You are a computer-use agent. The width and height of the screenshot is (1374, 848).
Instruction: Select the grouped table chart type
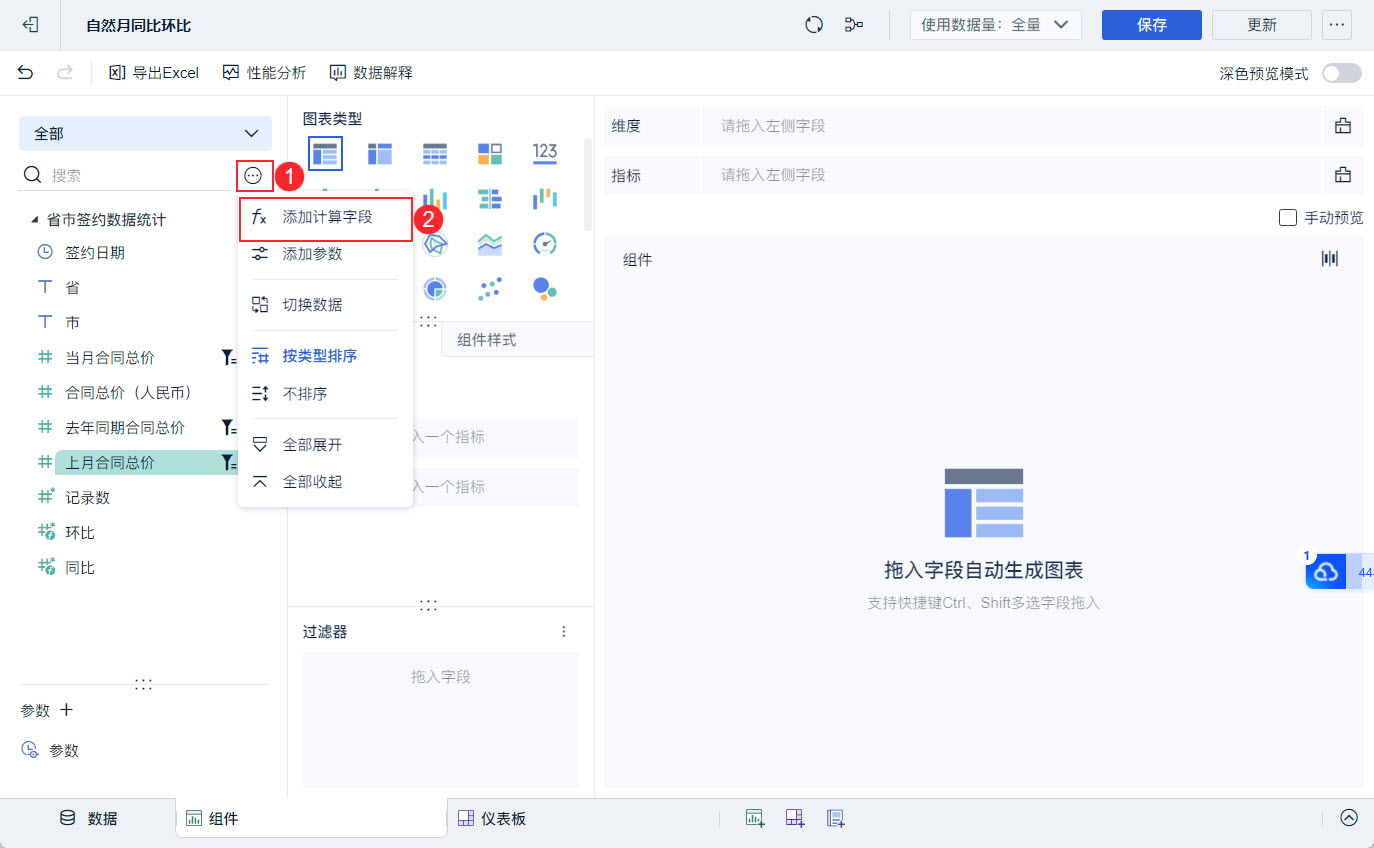point(325,153)
